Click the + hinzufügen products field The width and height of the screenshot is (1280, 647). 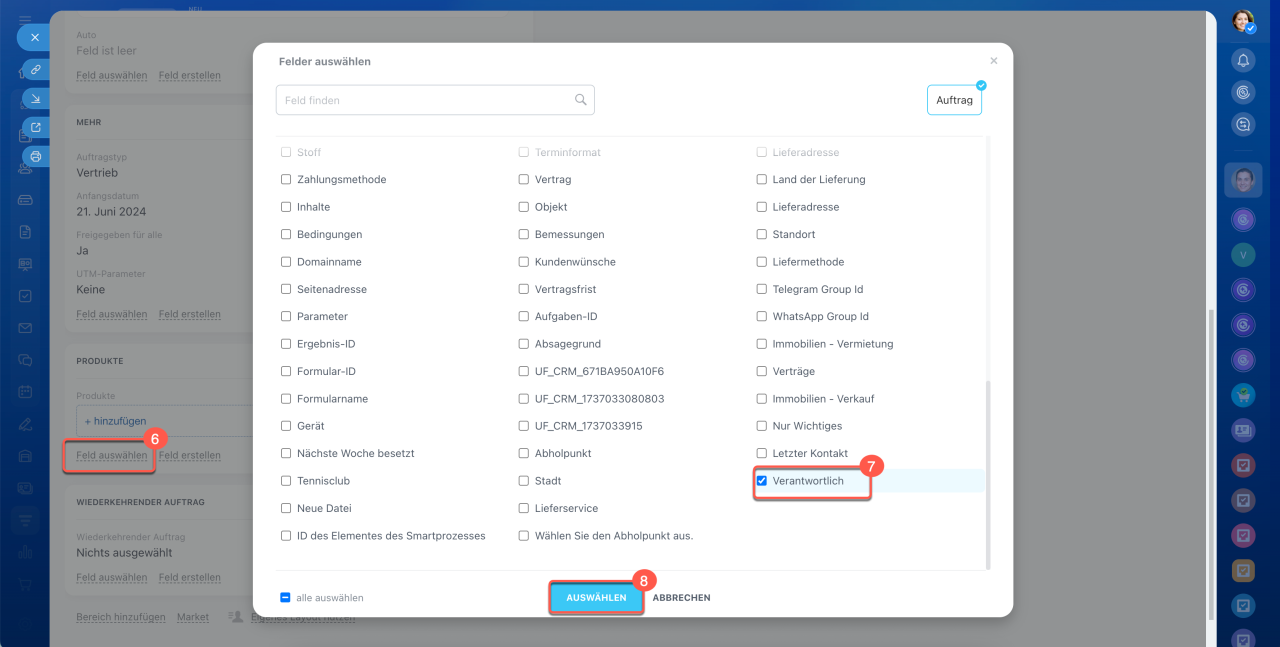click(x=165, y=421)
